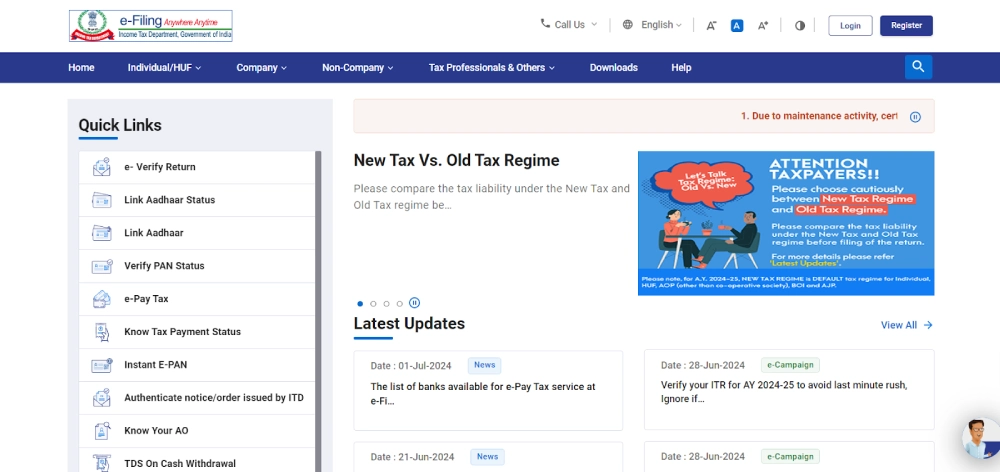Select the second carousel slide dot
Viewport: 1000px width, 472px height.
[373, 304]
